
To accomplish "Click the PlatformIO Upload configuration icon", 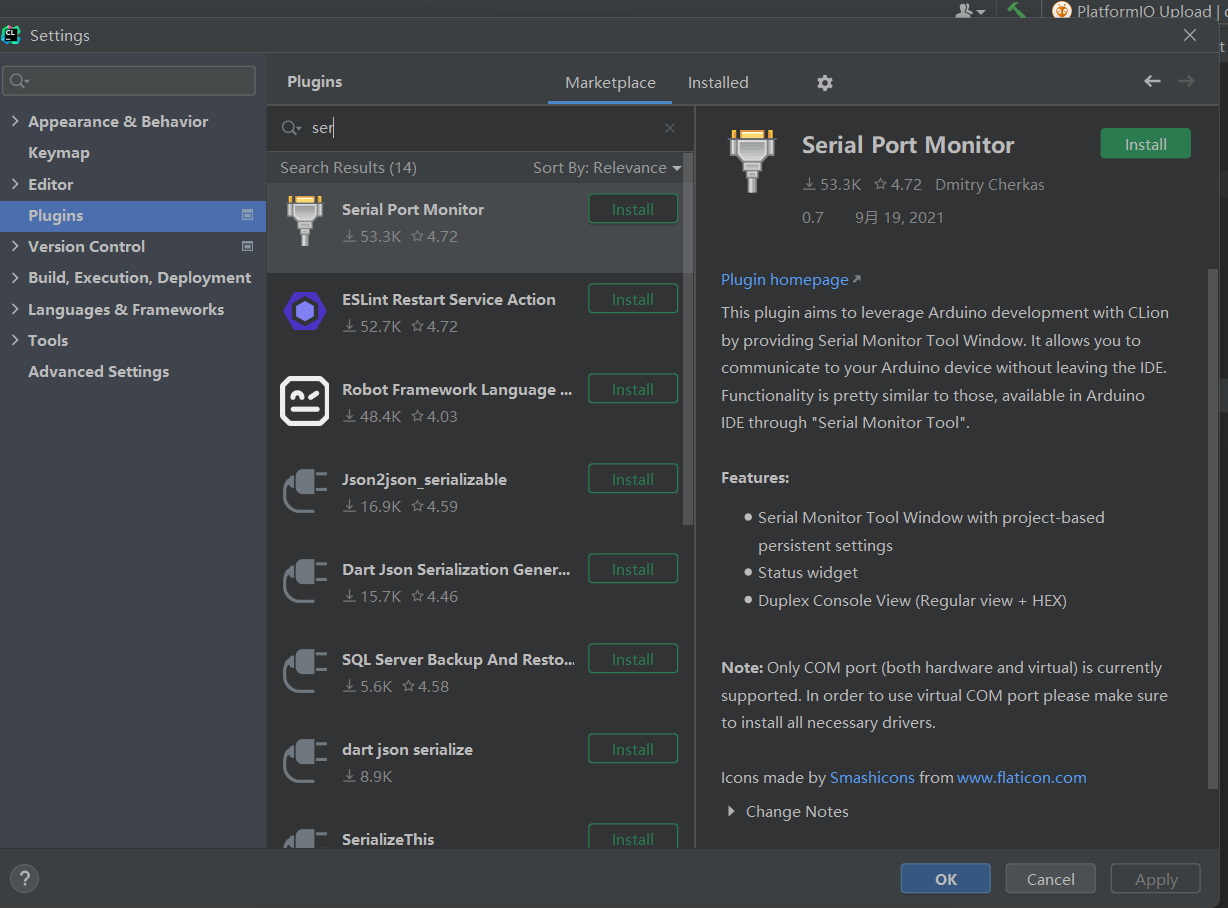I will [1062, 11].
